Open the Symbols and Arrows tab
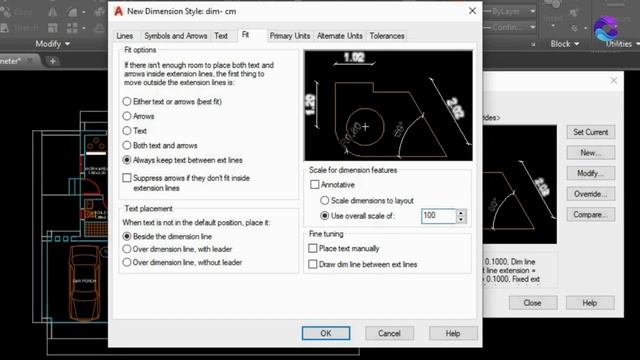The image size is (640, 360). click(176, 36)
